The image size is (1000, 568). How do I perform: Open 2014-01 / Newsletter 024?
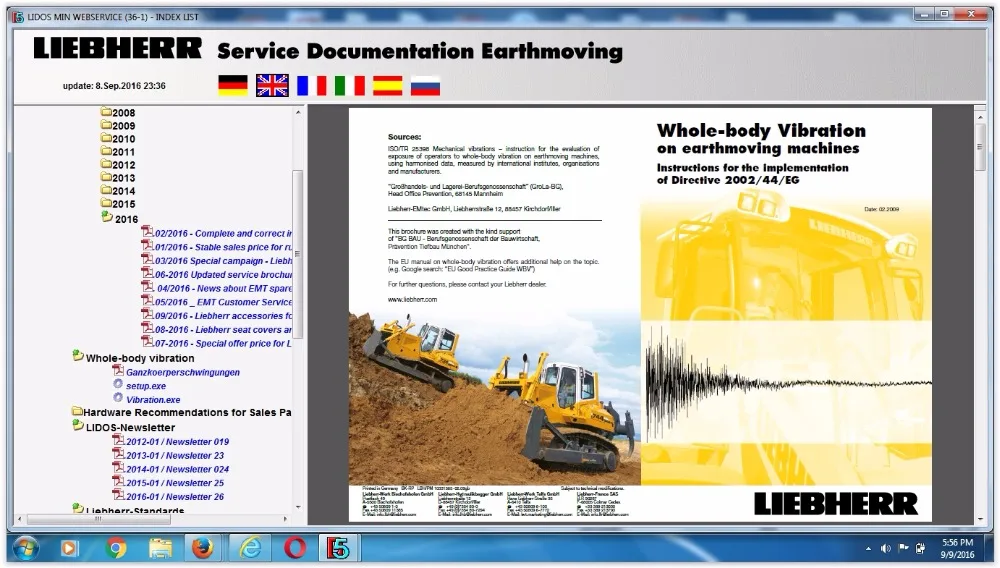[177, 469]
